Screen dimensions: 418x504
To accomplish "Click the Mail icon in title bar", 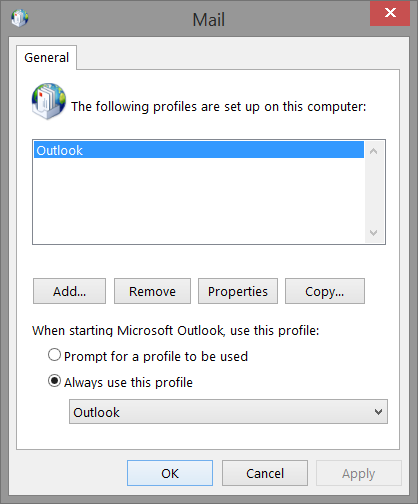I will click(20, 18).
